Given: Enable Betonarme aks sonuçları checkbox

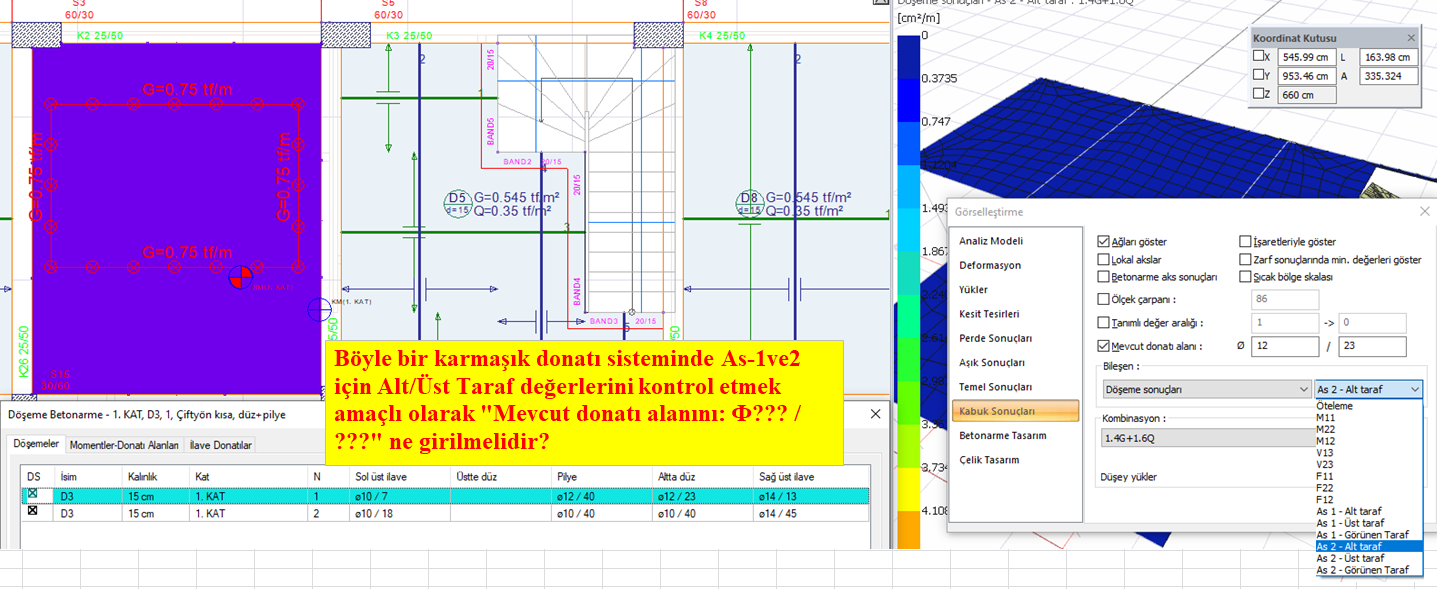Looking at the screenshot, I should coord(1104,276).
